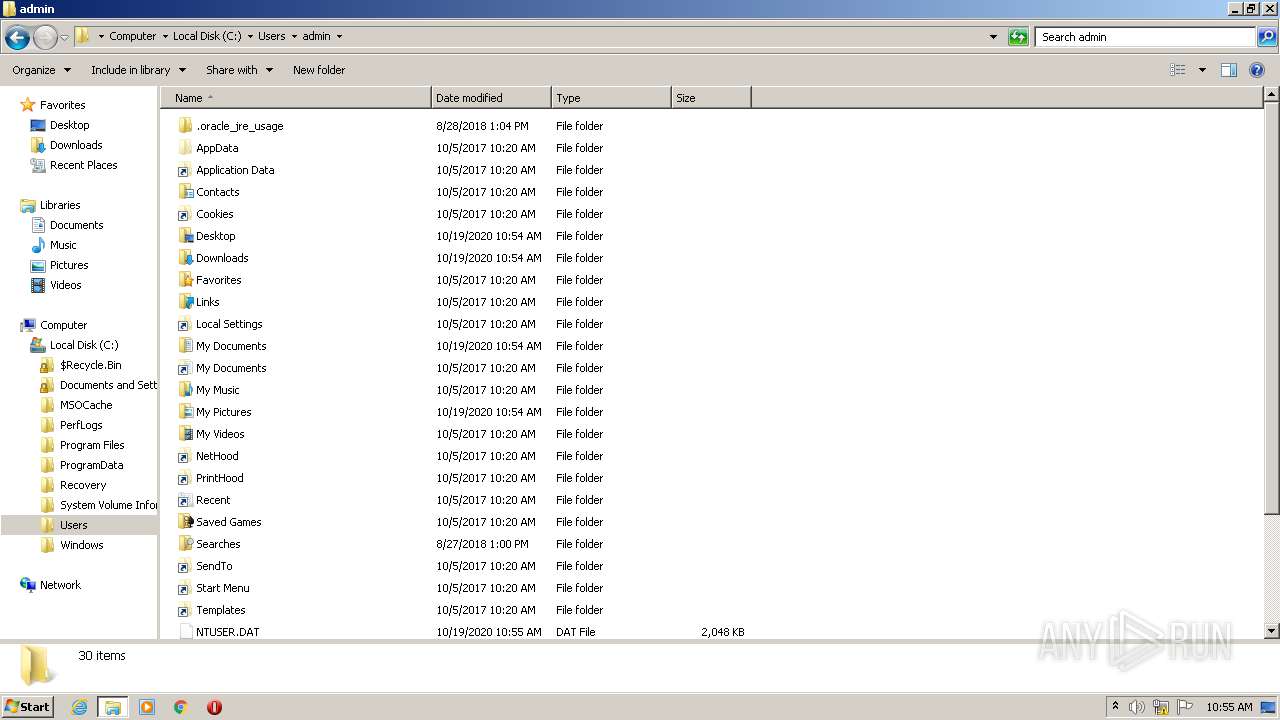
Task: Sort by the Type column header
Action: [x=611, y=98]
